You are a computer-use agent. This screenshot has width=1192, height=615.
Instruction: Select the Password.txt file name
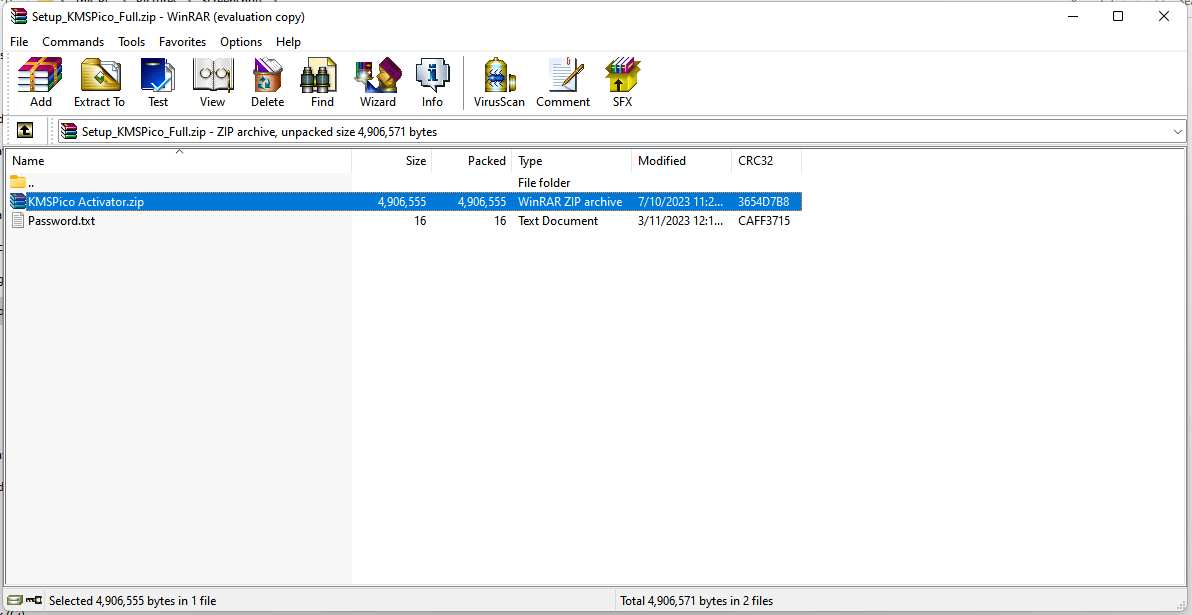[x=62, y=220]
